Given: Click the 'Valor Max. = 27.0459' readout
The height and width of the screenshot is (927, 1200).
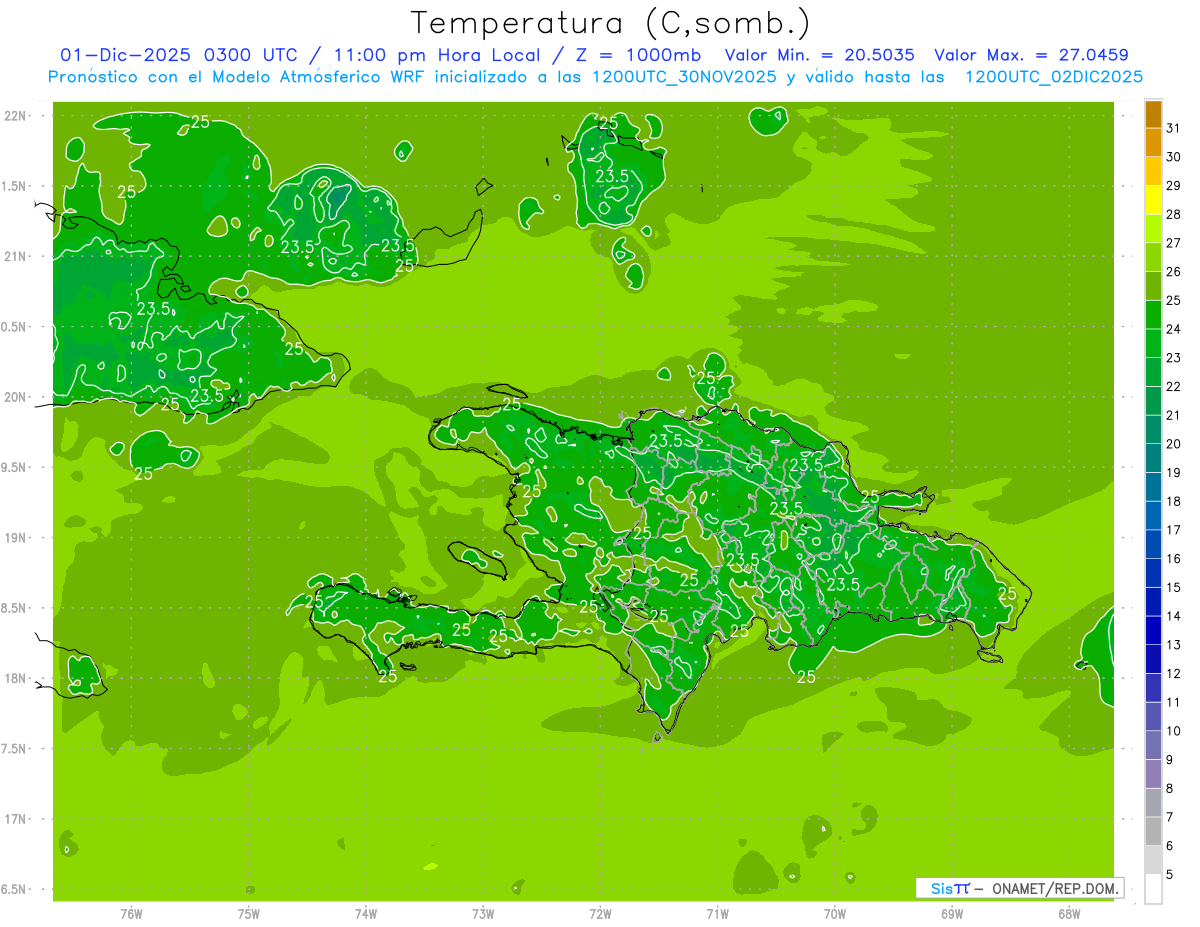Looking at the screenshot, I should [x=1031, y=55].
